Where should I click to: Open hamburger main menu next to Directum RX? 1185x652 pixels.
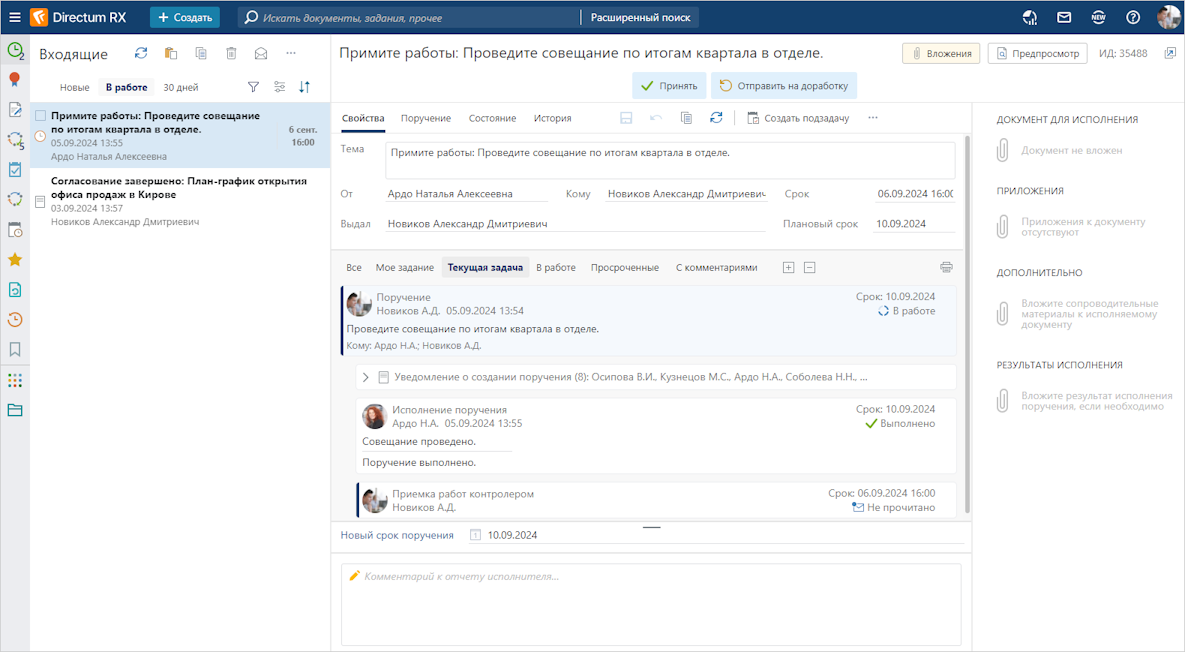[x=14, y=17]
